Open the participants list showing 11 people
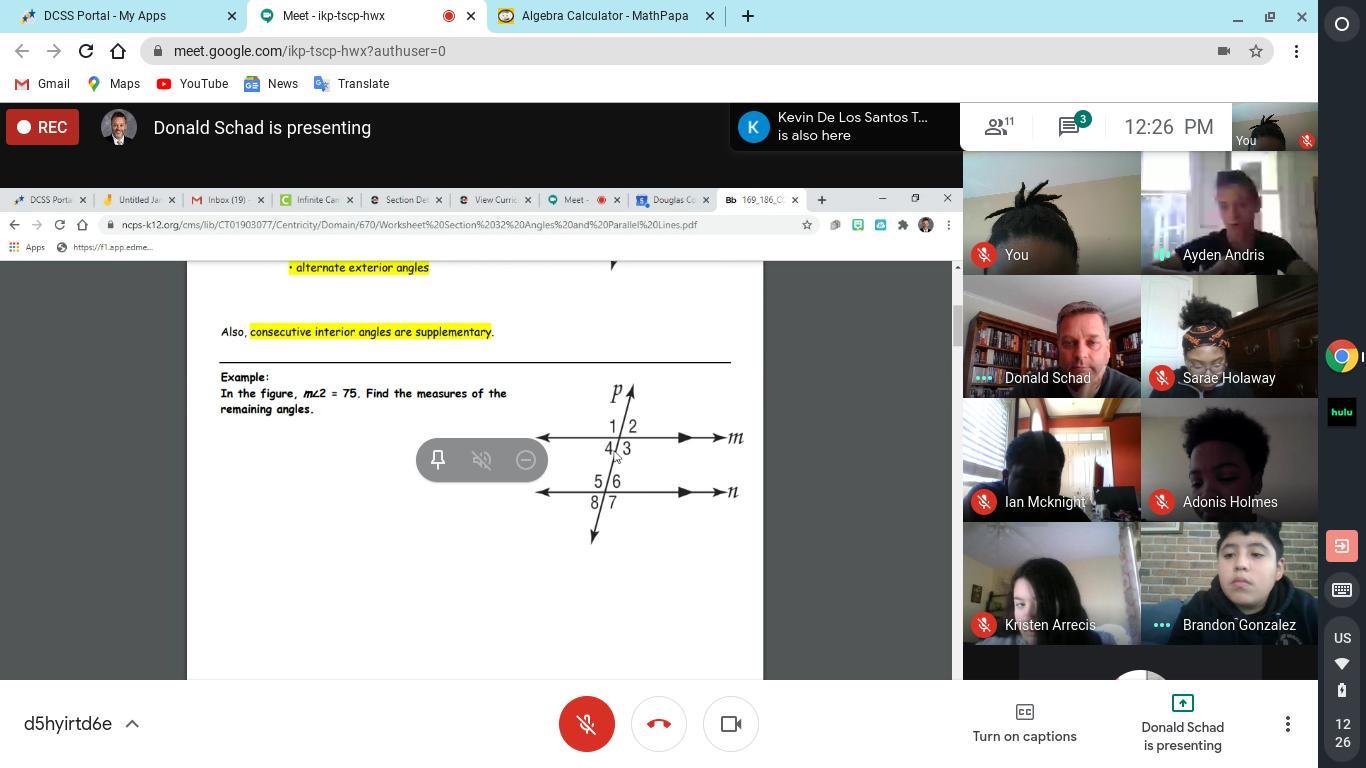Screen dimensions: 1366x768 point(999,127)
